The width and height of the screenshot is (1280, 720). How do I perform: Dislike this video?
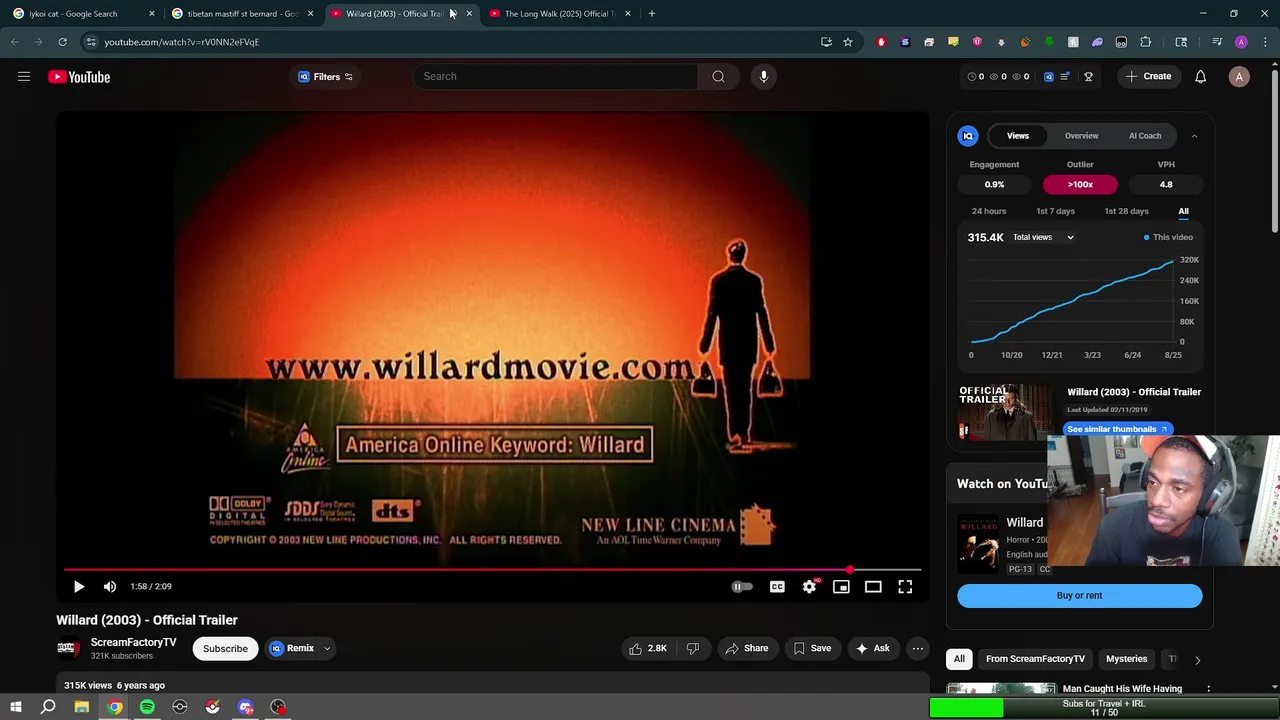click(693, 648)
